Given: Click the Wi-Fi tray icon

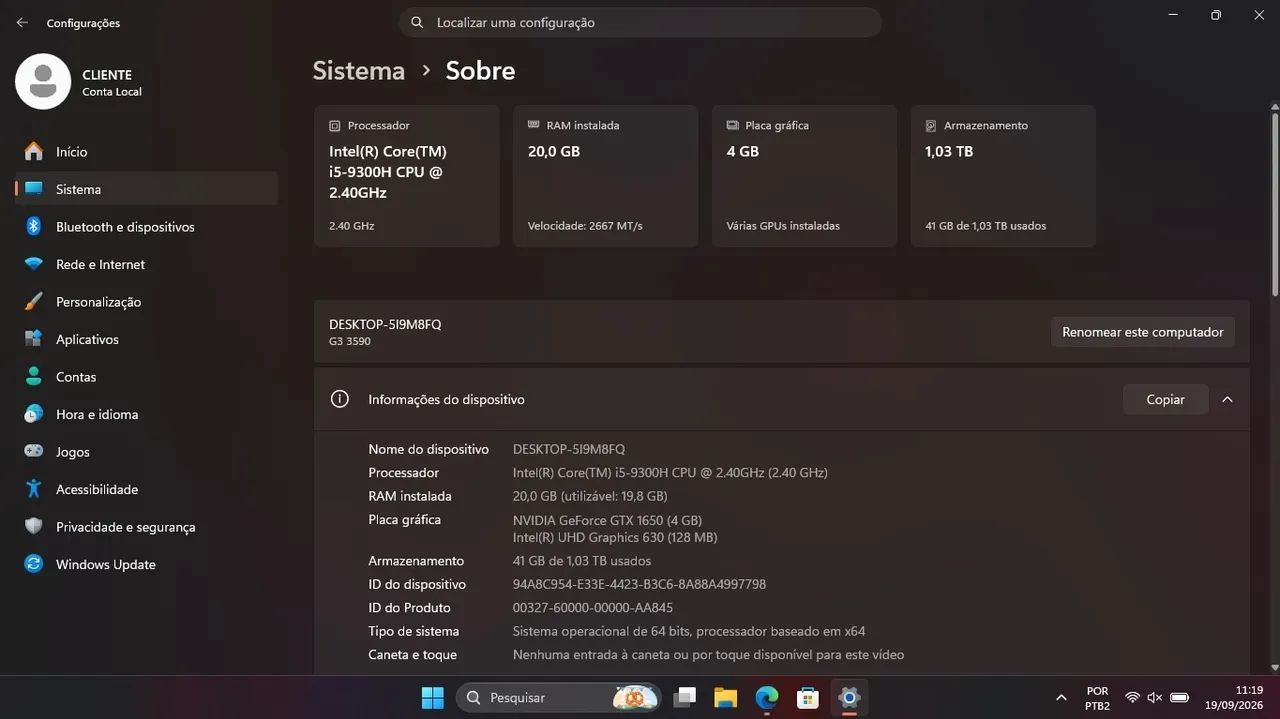Looking at the screenshot, I should click(1132, 697).
